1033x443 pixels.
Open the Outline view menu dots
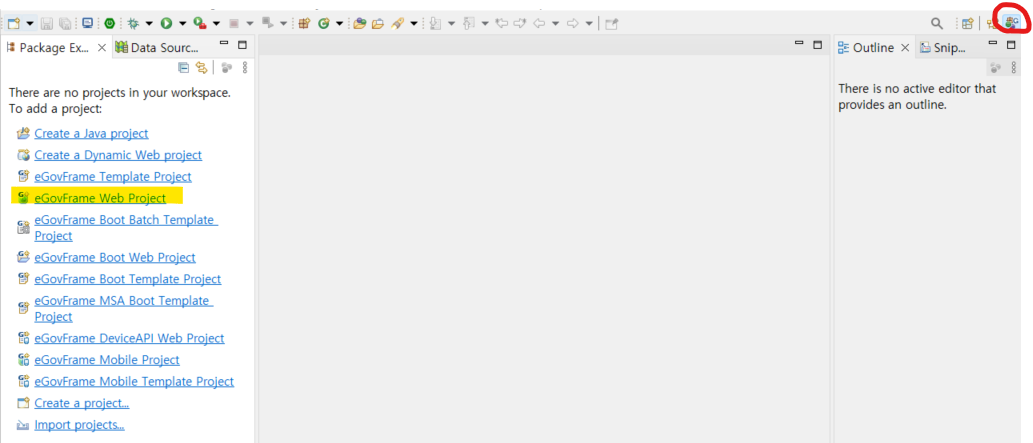(x=1014, y=67)
